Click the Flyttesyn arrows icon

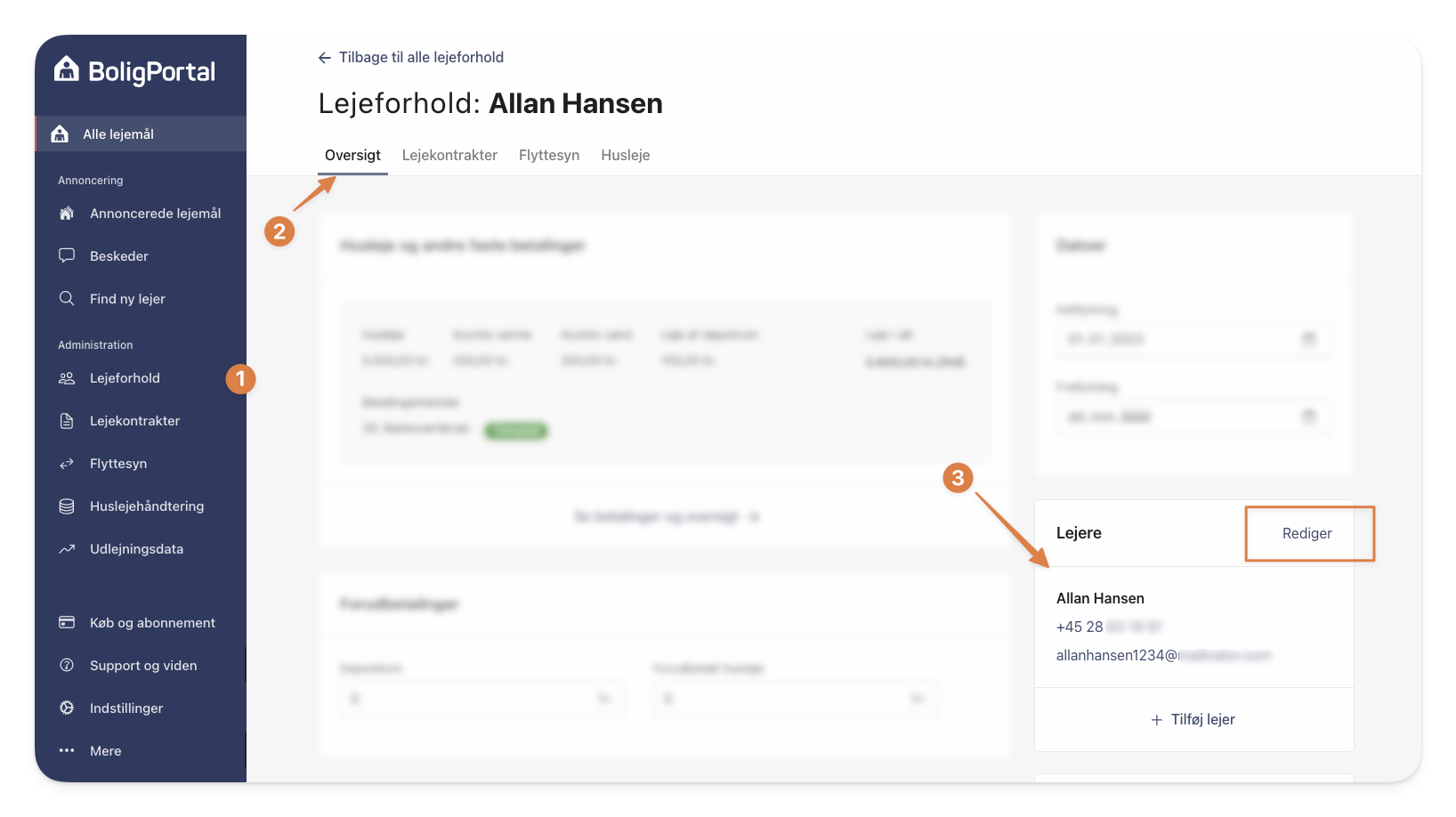coord(67,464)
